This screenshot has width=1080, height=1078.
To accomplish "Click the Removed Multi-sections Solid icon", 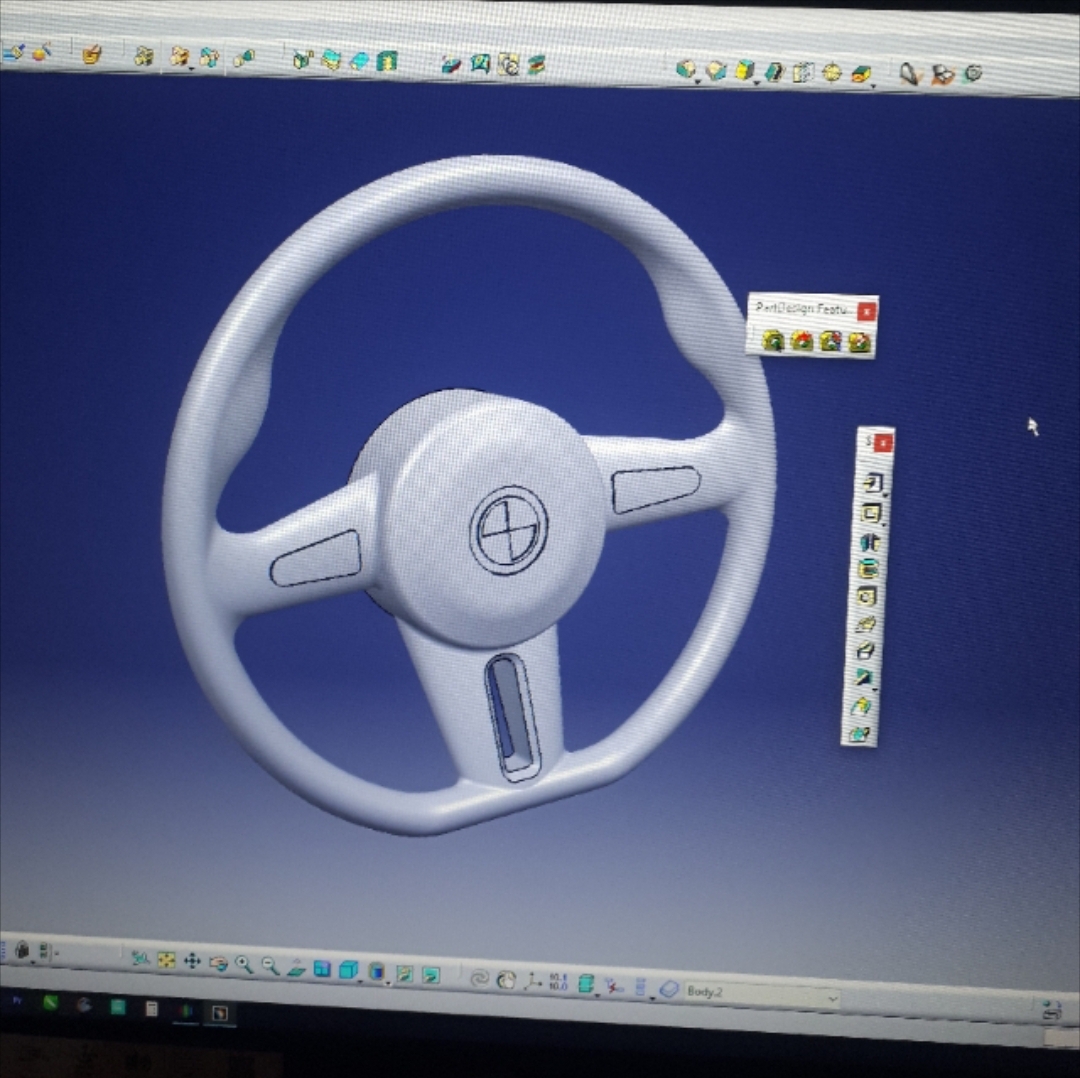I will tap(942, 74).
